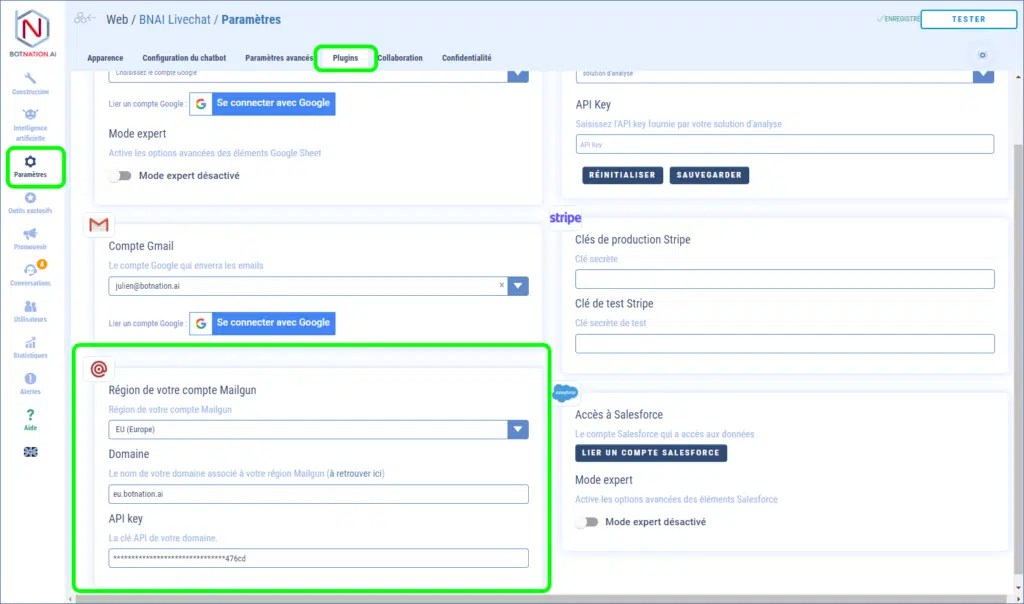1024x604 pixels.
Task: Toggle Google Sheet Mode expert switch
Action: (x=121, y=176)
